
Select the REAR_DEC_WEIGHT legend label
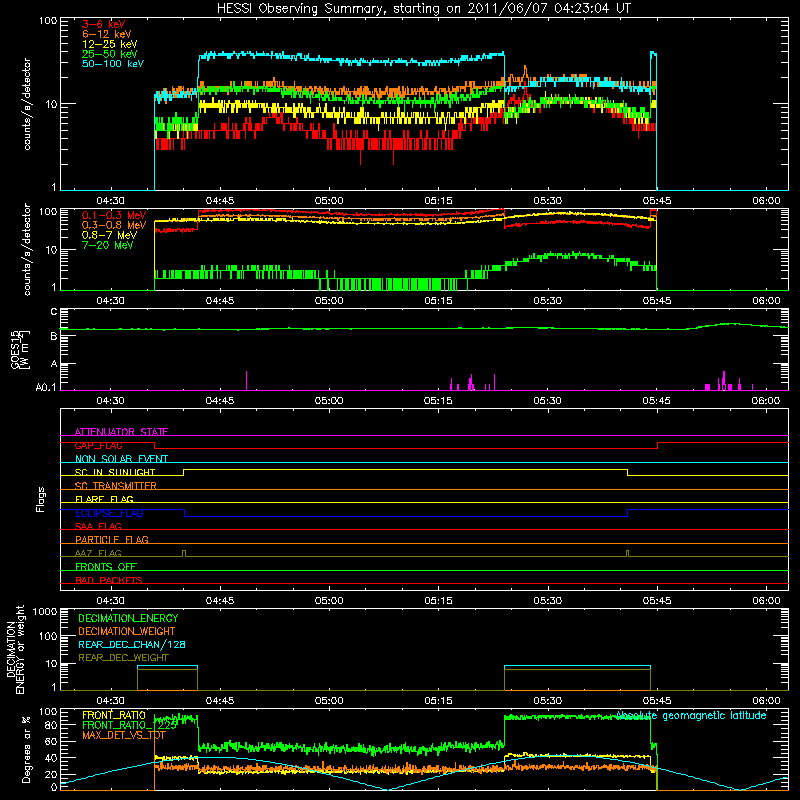tap(123, 658)
